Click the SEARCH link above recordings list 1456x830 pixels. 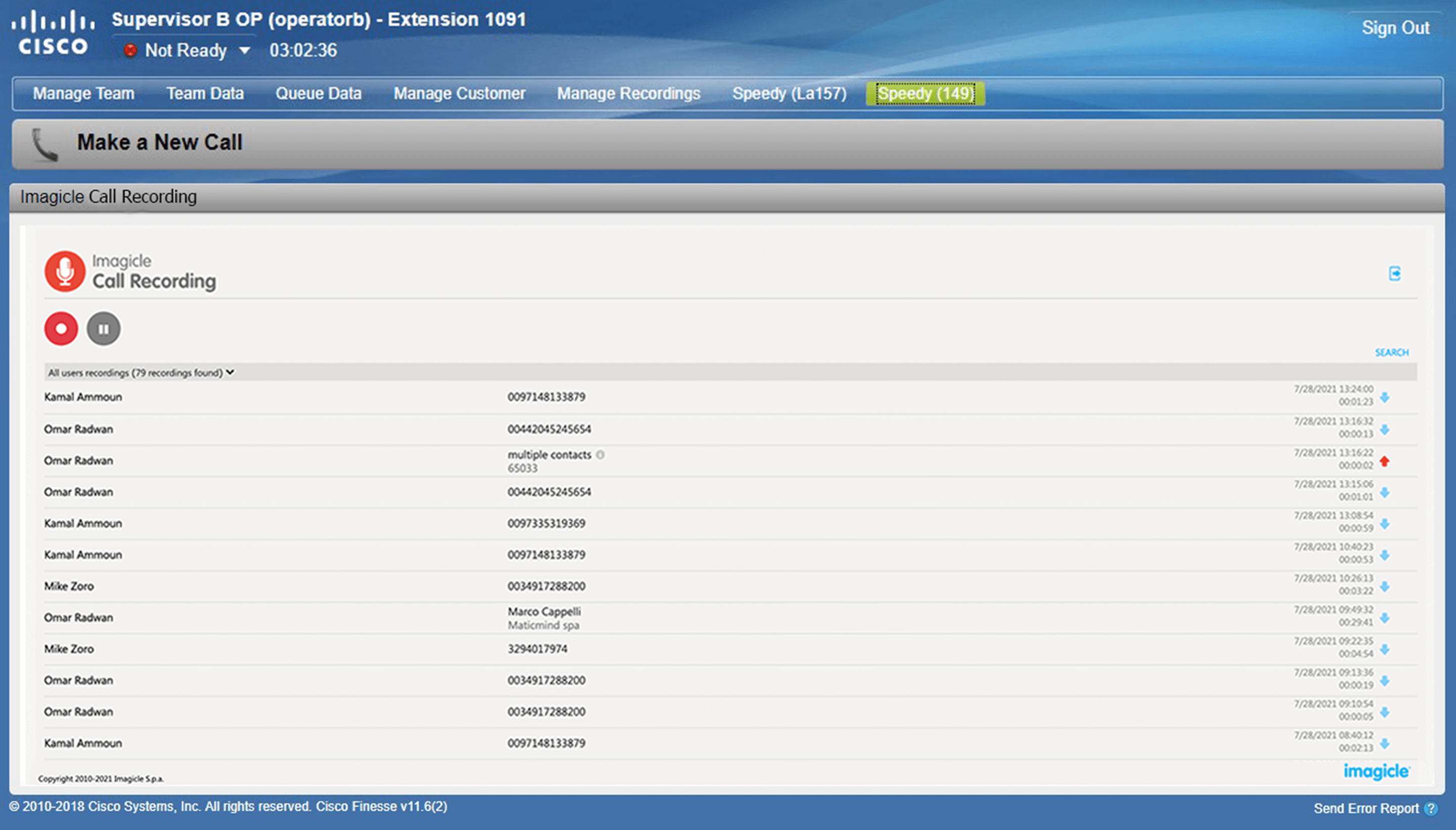pos(1391,353)
